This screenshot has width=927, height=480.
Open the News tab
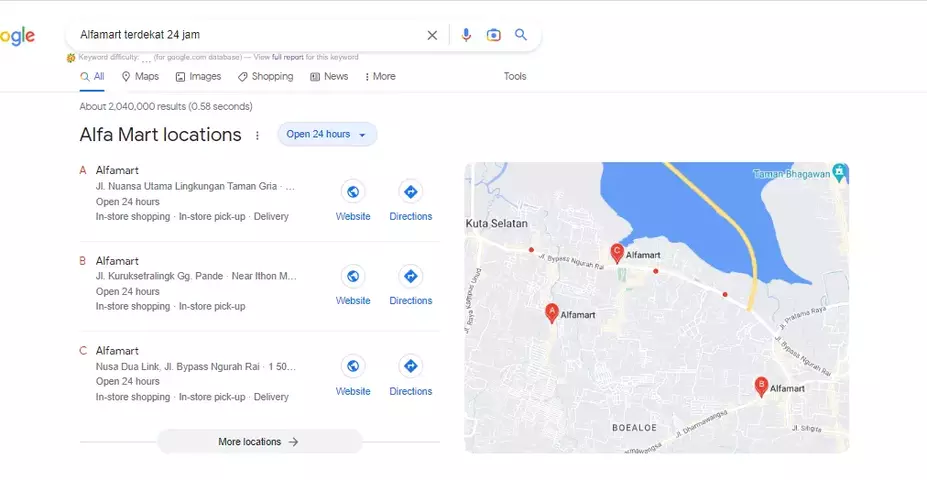tap(329, 76)
